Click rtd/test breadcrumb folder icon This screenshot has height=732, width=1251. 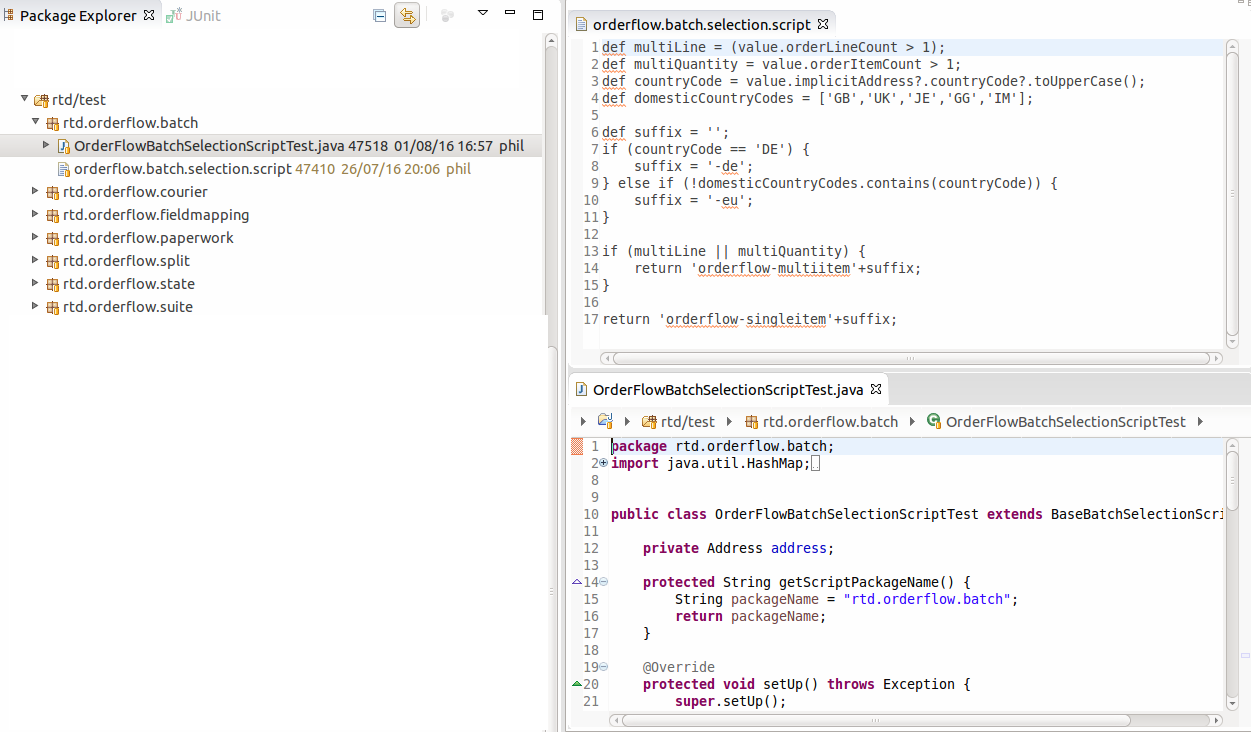tap(649, 422)
